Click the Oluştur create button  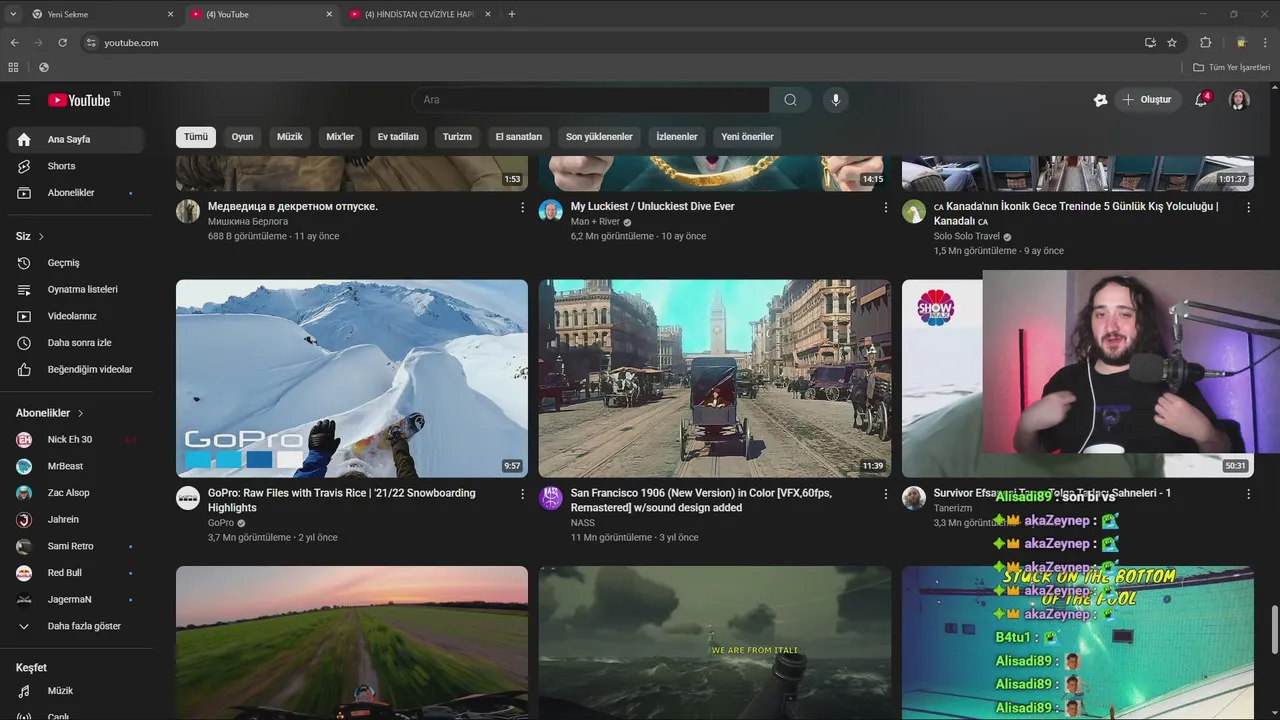click(x=1148, y=100)
